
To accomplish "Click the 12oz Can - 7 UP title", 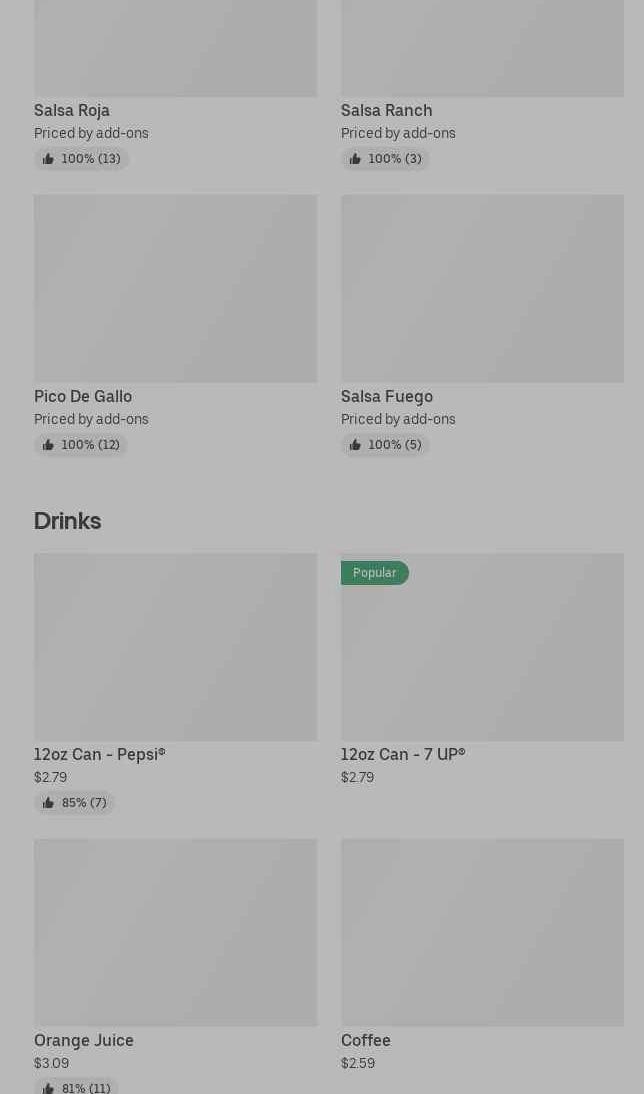I will coord(403,754).
